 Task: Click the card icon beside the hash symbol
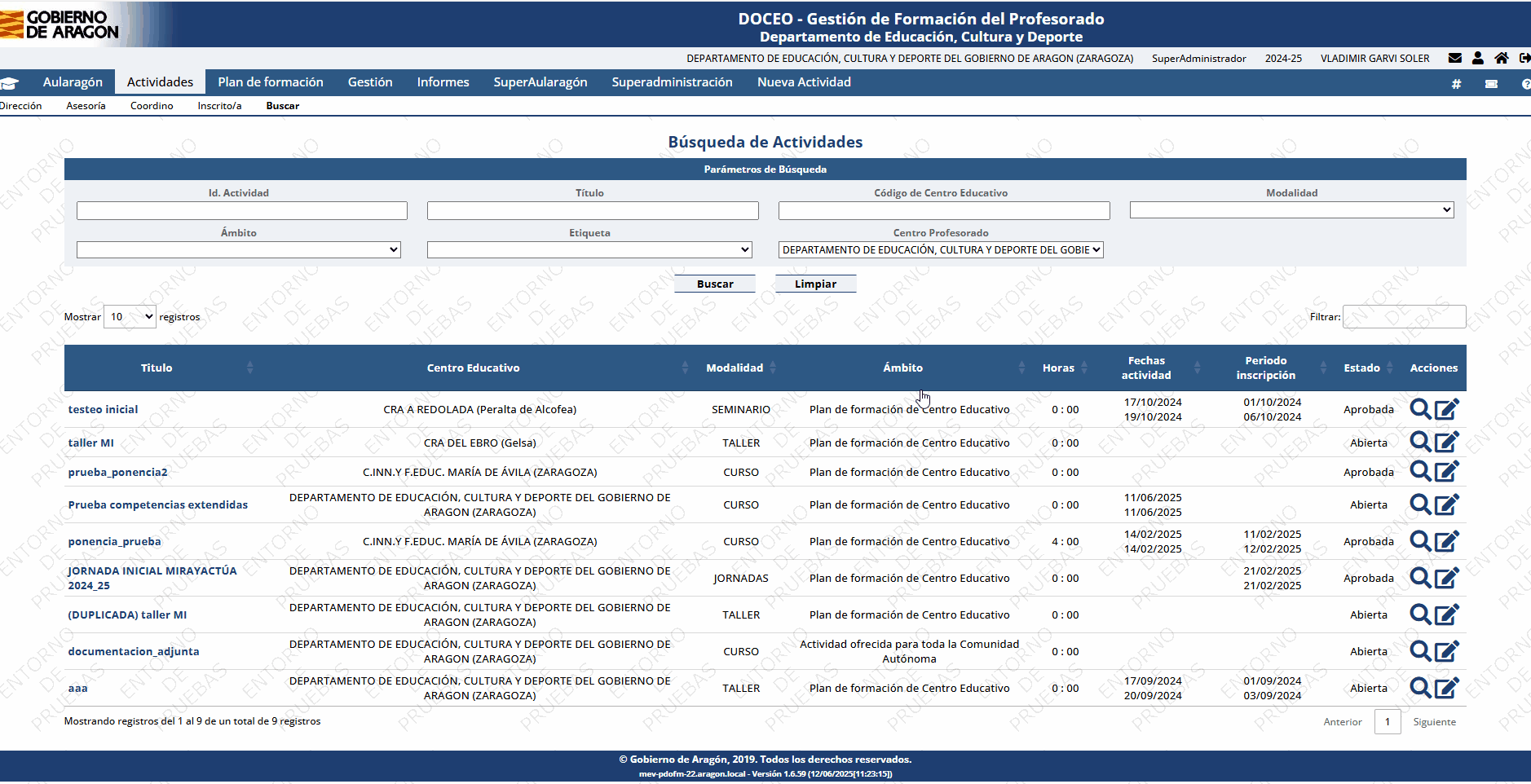(1491, 84)
